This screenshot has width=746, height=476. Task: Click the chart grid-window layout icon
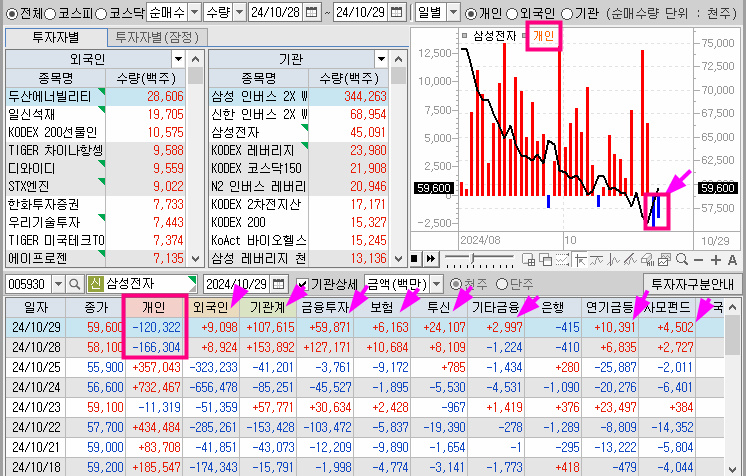pyautogui.click(x=528, y=259)
